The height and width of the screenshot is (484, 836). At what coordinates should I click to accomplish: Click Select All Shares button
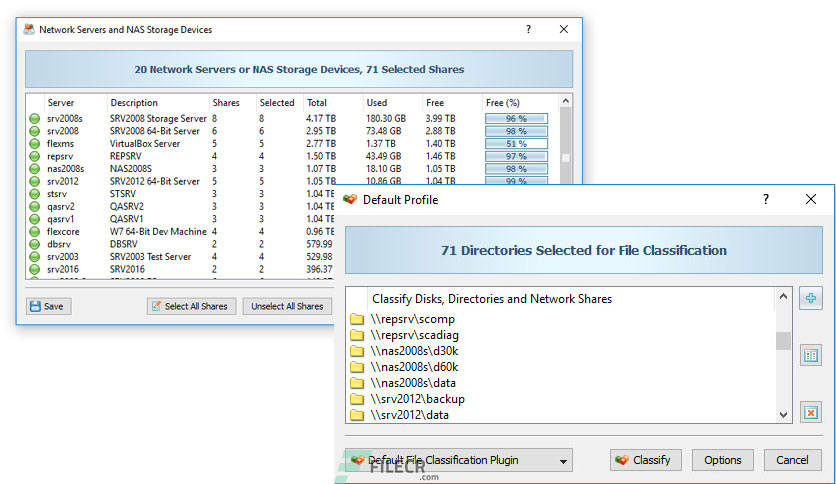tap(191, 306)
